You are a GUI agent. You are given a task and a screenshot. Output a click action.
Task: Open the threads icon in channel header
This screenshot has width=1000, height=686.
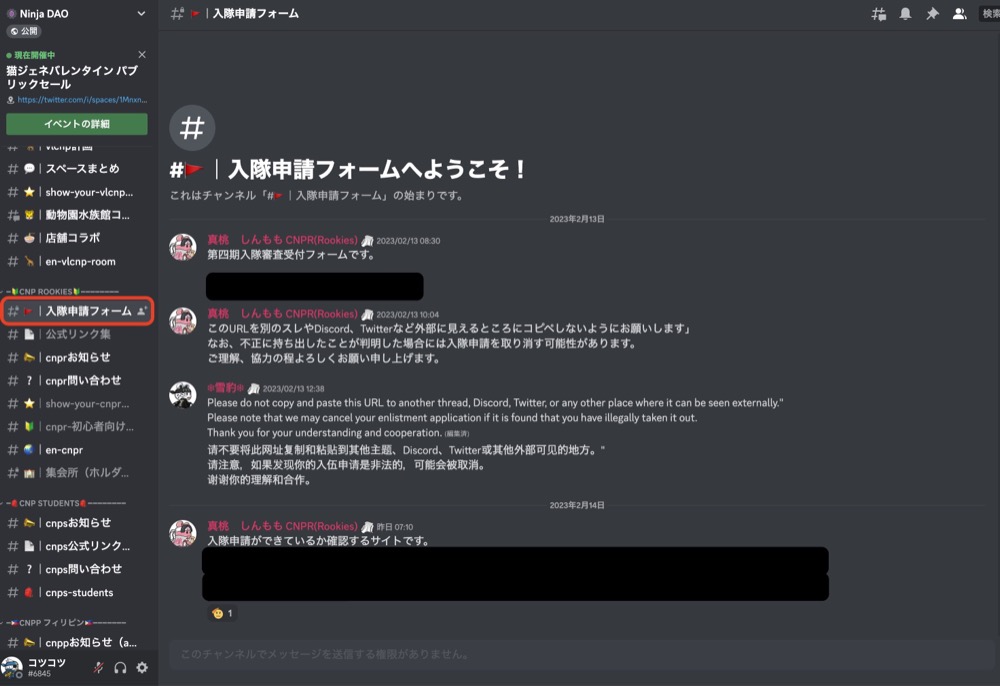click(878, 14)
